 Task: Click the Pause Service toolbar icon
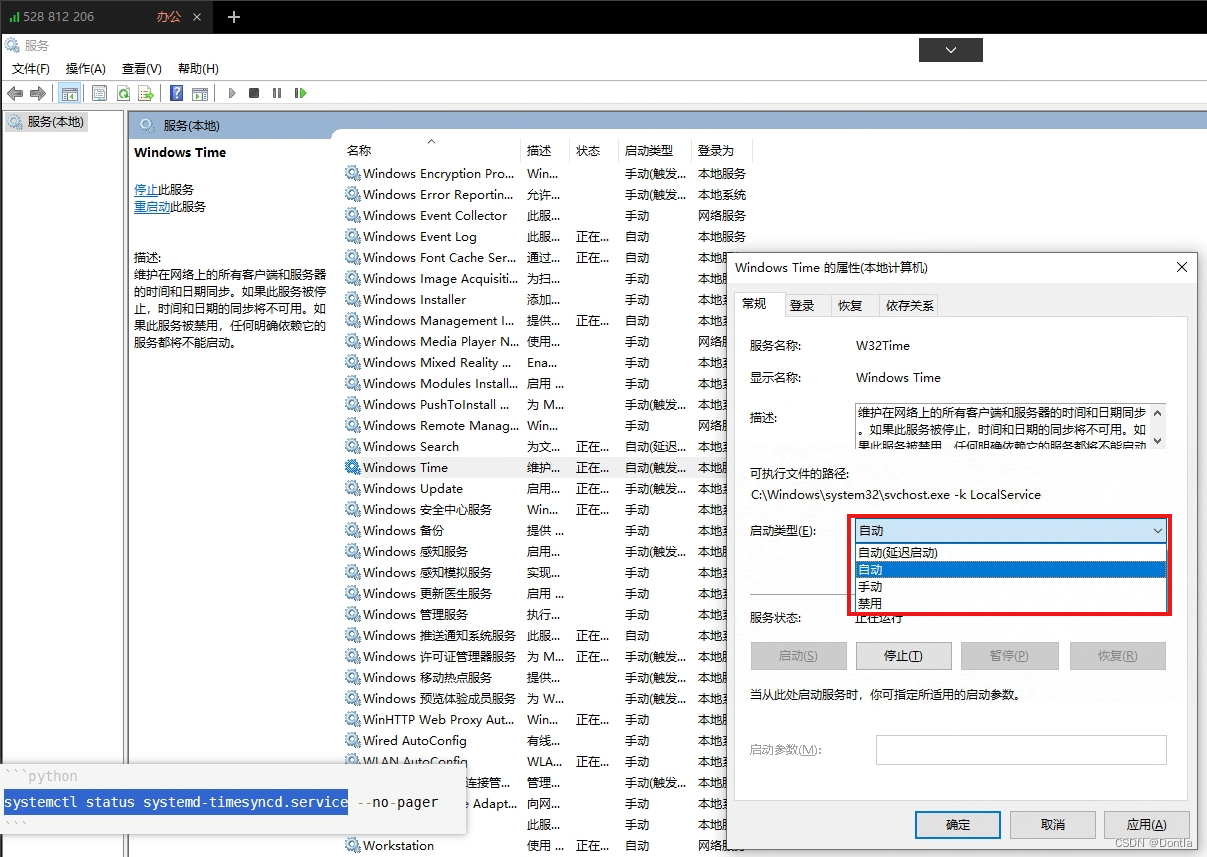pyautogui.click(x=277, y=93)
